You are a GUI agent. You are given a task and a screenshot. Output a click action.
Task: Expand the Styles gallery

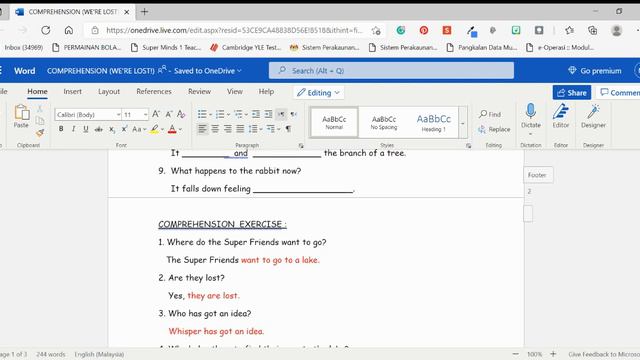pos(462,123)
